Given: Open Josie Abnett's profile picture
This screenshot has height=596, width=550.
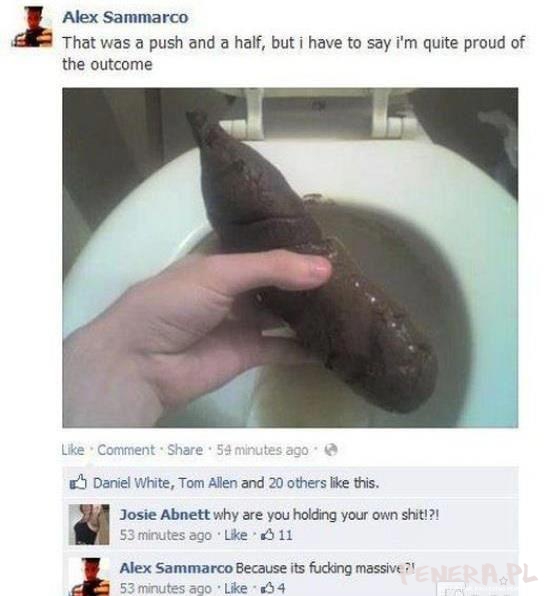Looking at the screenshot, I should pos(89,524).
